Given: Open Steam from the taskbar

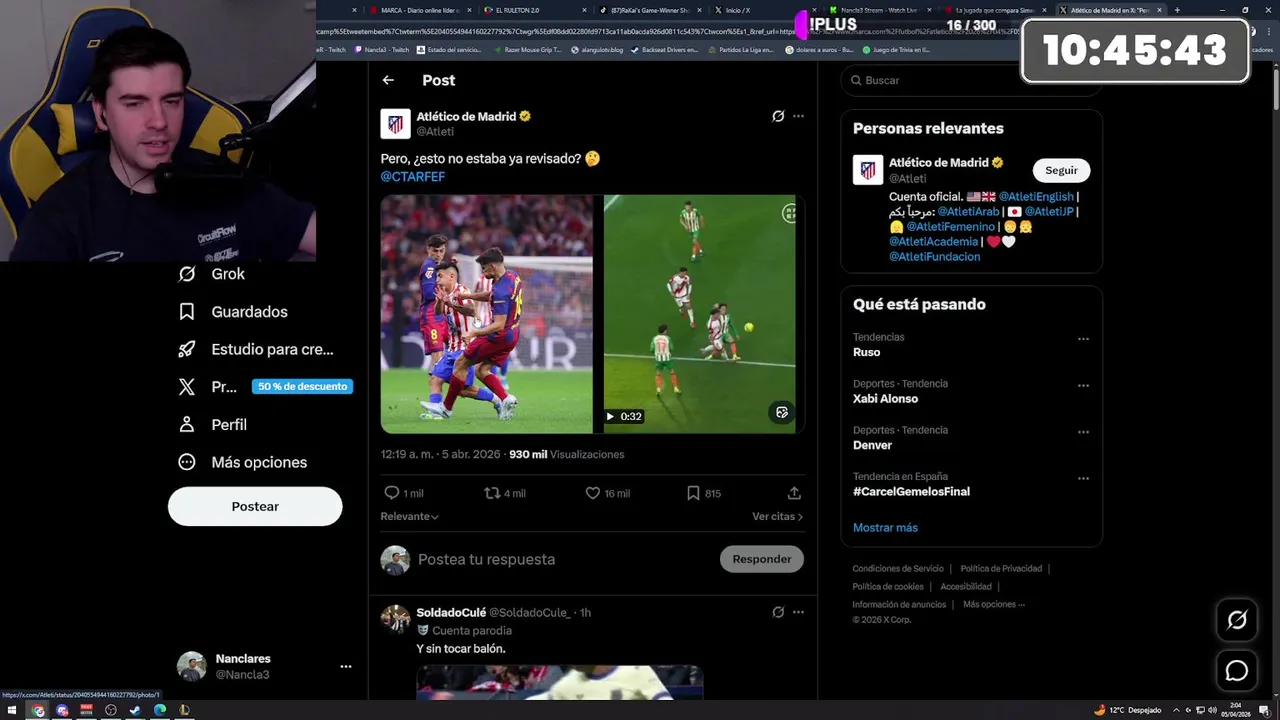Looking at the screenshot, I should (x=135, y=710).
